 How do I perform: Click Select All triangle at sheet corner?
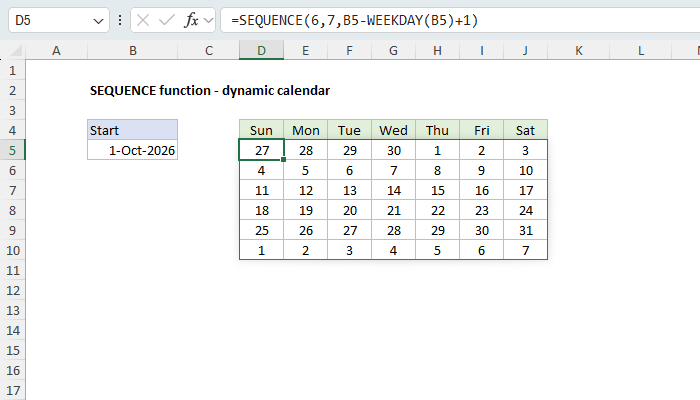click(16, 50)
